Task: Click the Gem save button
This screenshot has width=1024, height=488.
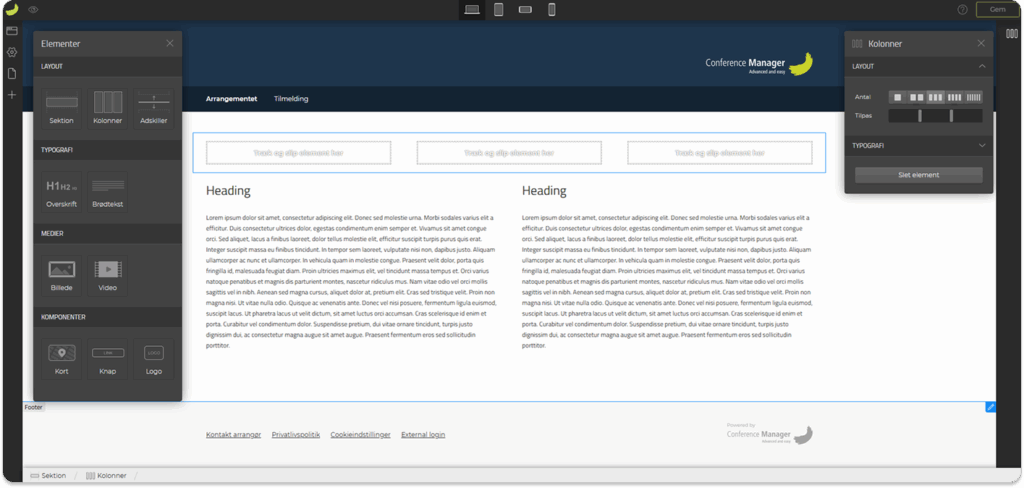Action: (x=996, y=9)
